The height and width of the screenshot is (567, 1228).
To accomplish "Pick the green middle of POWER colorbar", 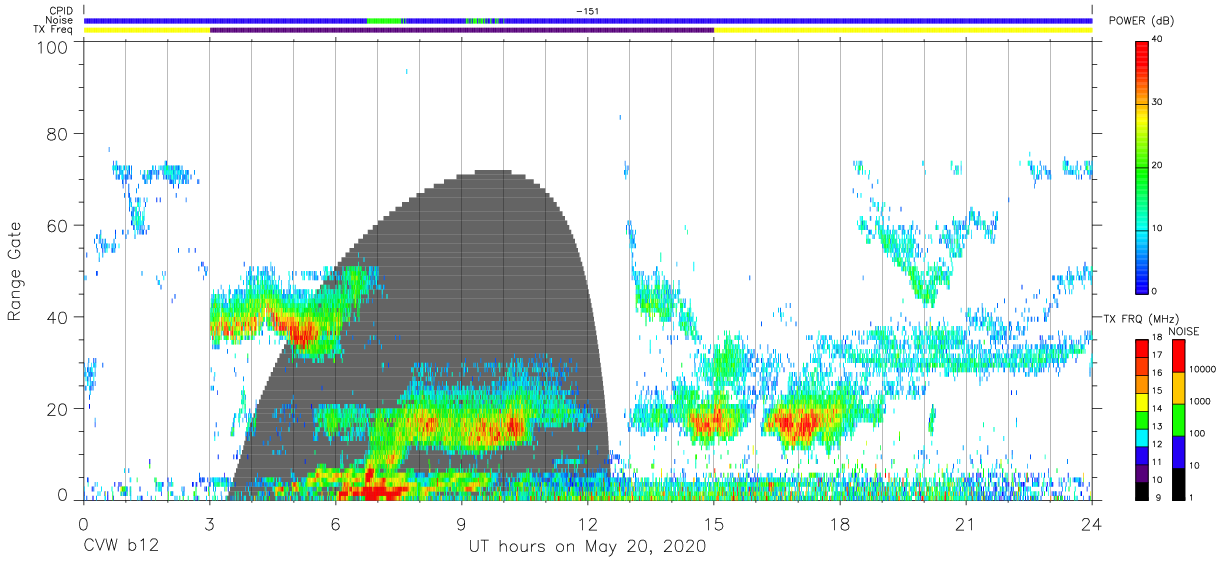I will (1143, 166).
